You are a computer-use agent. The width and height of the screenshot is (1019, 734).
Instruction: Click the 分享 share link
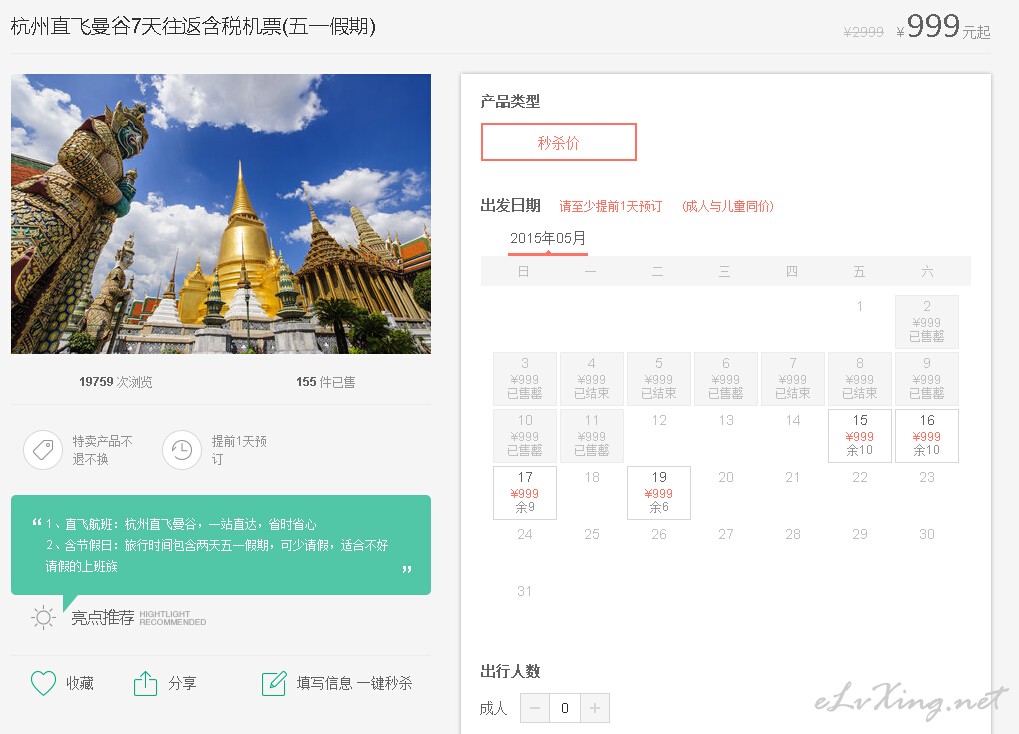coord(182,683)
